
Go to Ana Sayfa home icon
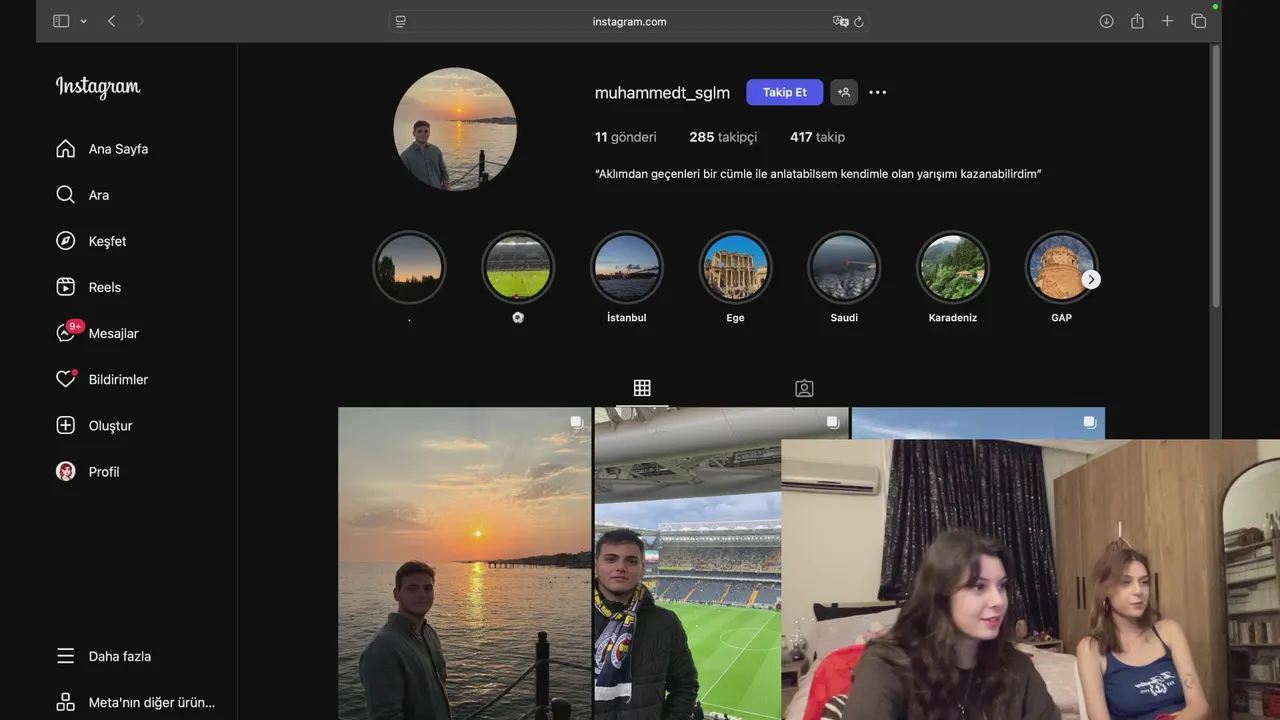pyautogui.click(x=66, y=149)
